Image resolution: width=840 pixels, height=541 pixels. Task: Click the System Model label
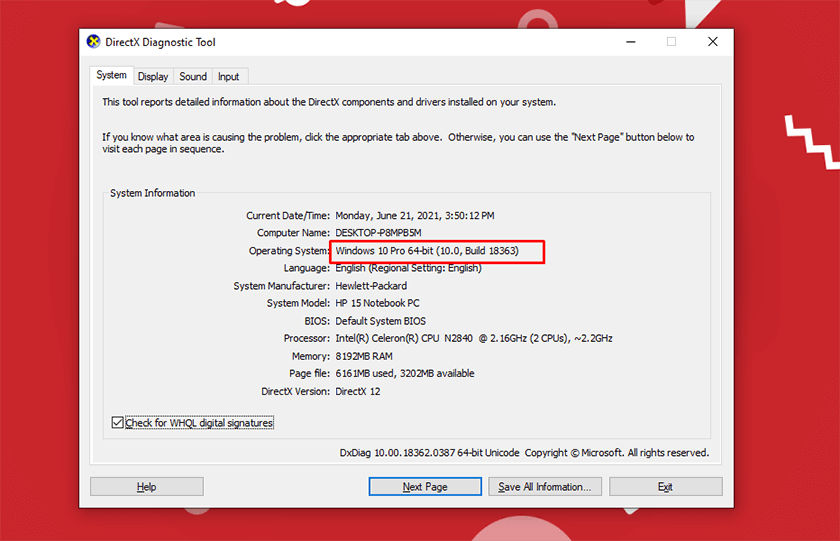point(298,303)
